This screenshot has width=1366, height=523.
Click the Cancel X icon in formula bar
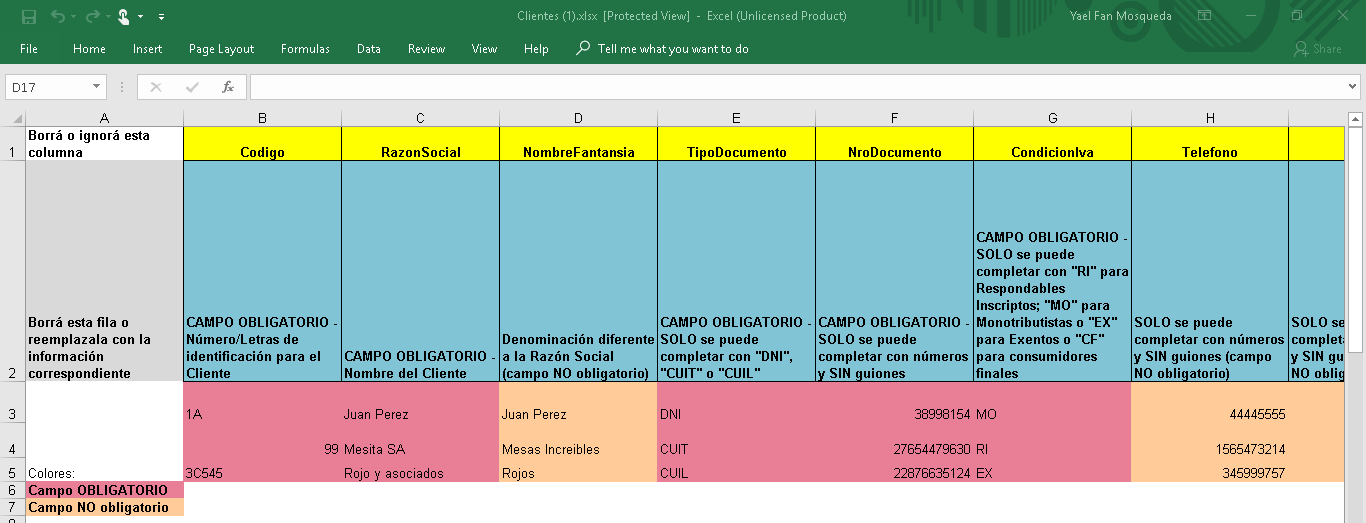(156, 87)
